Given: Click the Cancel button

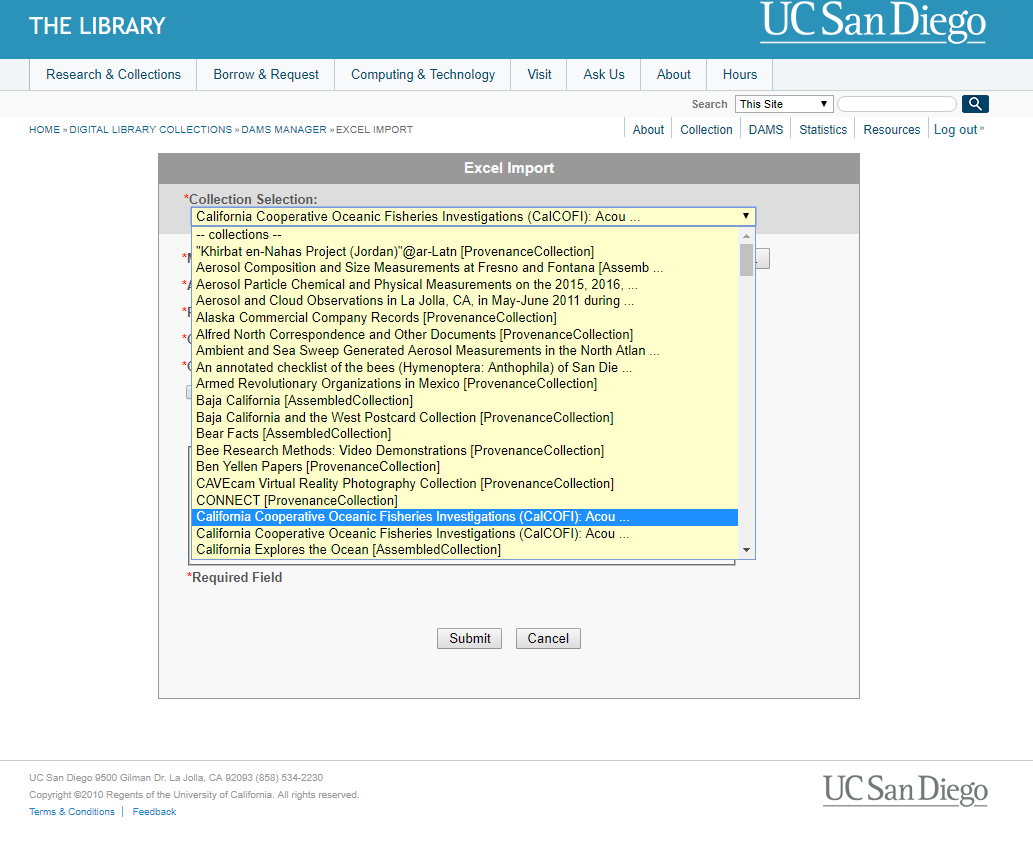Looking at the screenshot, I should pos(548,638).
